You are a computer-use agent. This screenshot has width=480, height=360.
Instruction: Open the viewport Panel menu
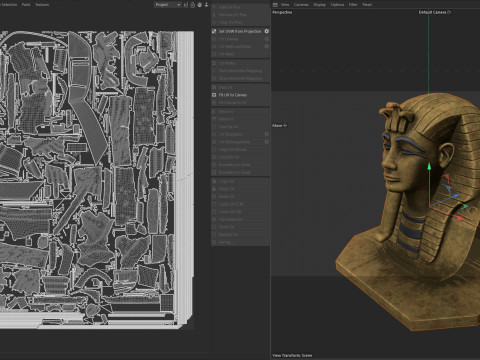coord(367,5)
